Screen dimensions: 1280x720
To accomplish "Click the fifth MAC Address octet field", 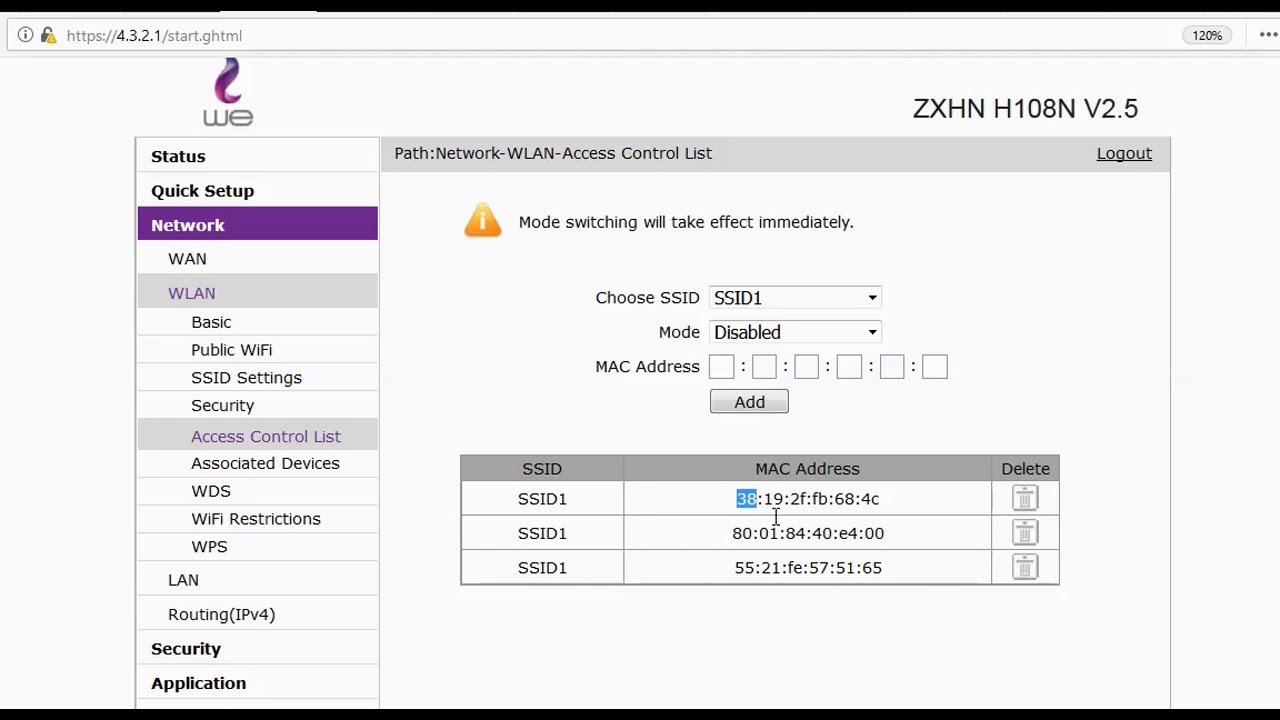I will point(892,367).
